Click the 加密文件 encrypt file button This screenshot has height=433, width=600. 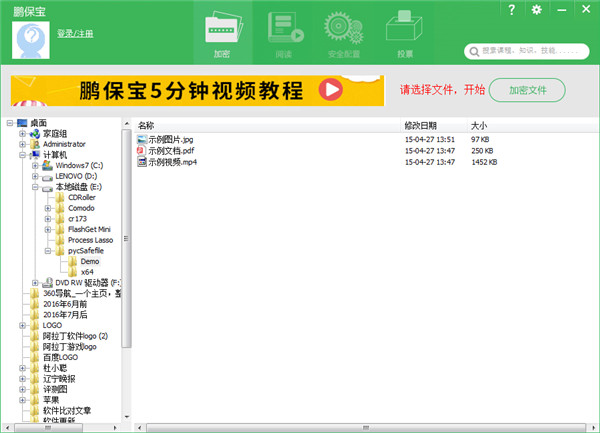(528, 90)
